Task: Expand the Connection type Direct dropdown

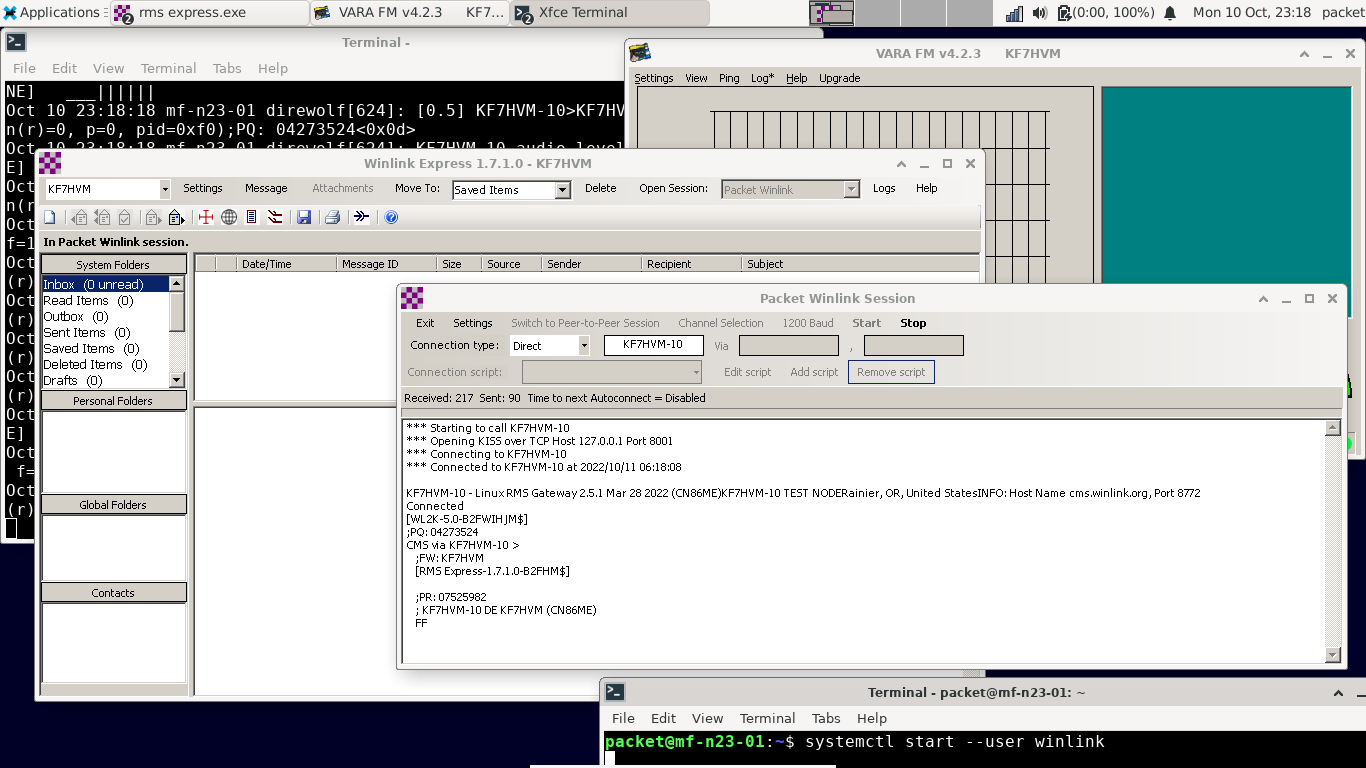Action: pos(584,346)
